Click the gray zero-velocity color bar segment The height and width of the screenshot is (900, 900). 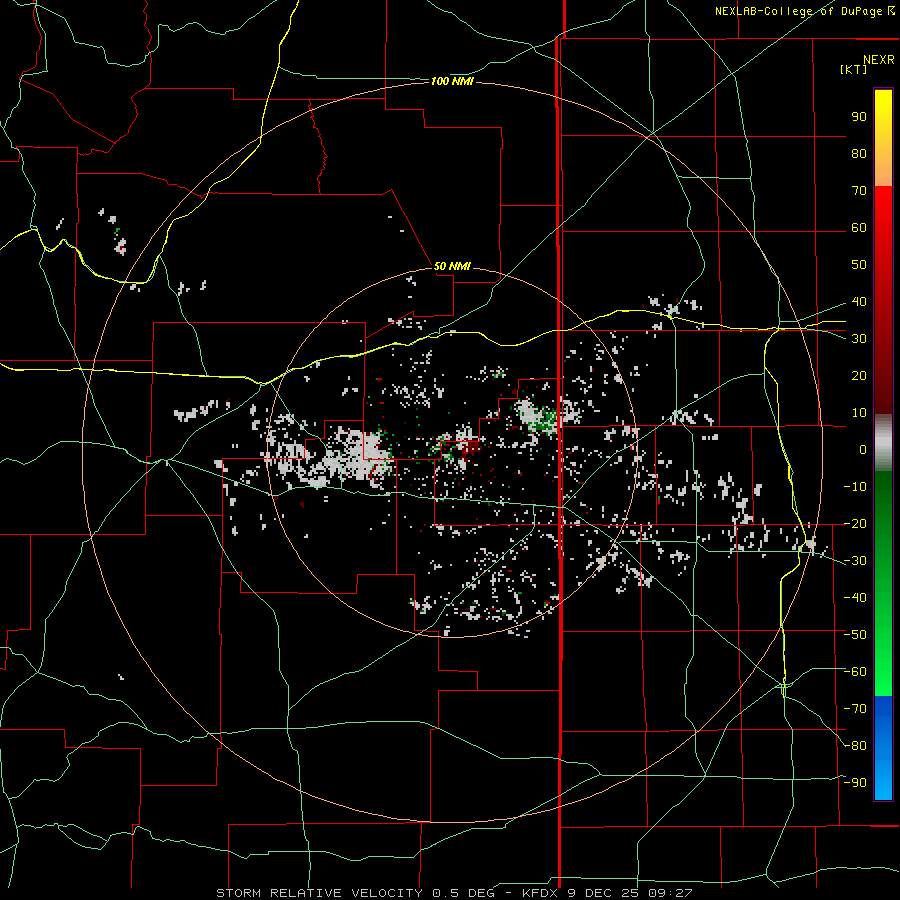coord(883,443)
